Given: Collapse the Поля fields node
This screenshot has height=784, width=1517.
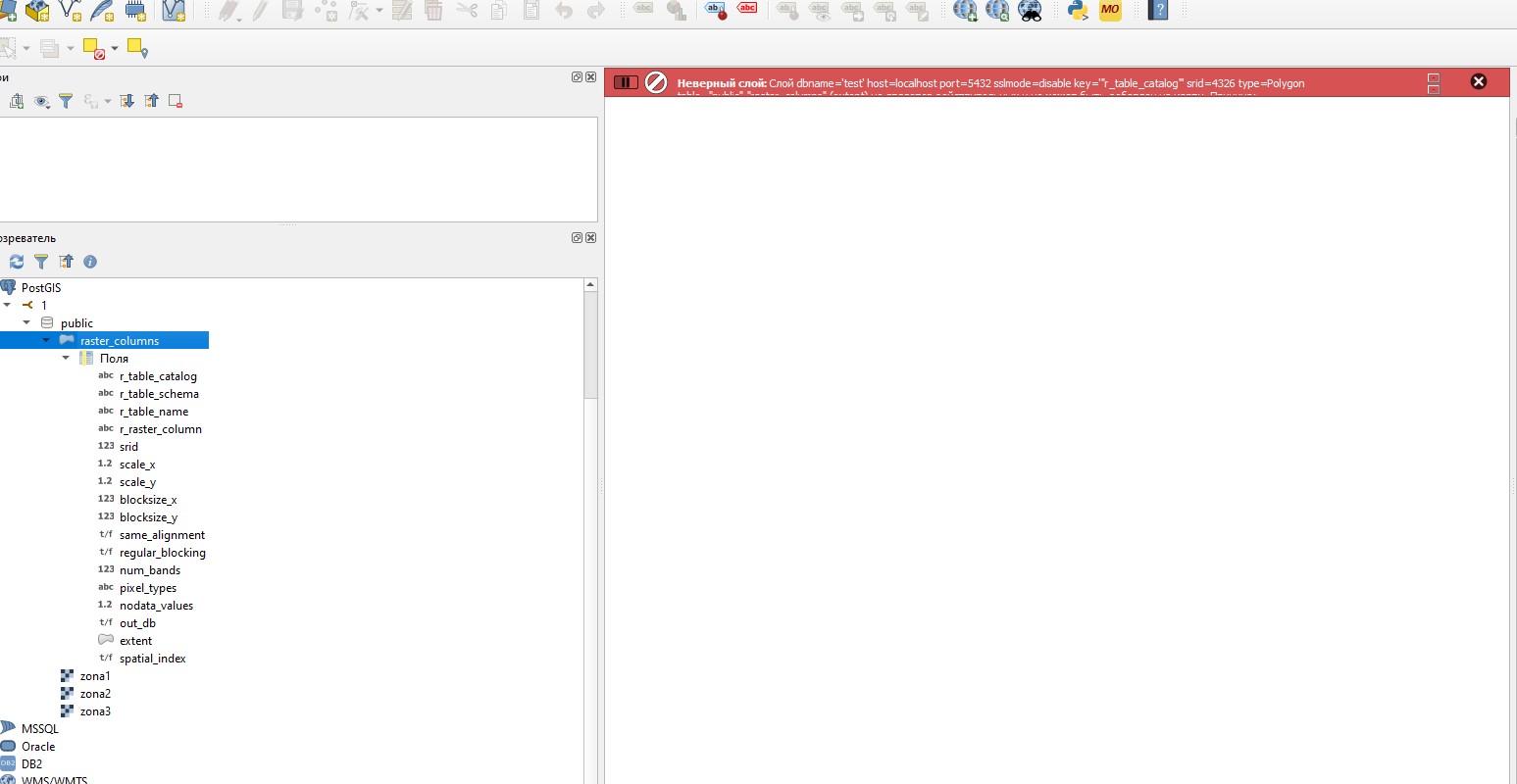Looking at the screenshot, I should (66, 358).
